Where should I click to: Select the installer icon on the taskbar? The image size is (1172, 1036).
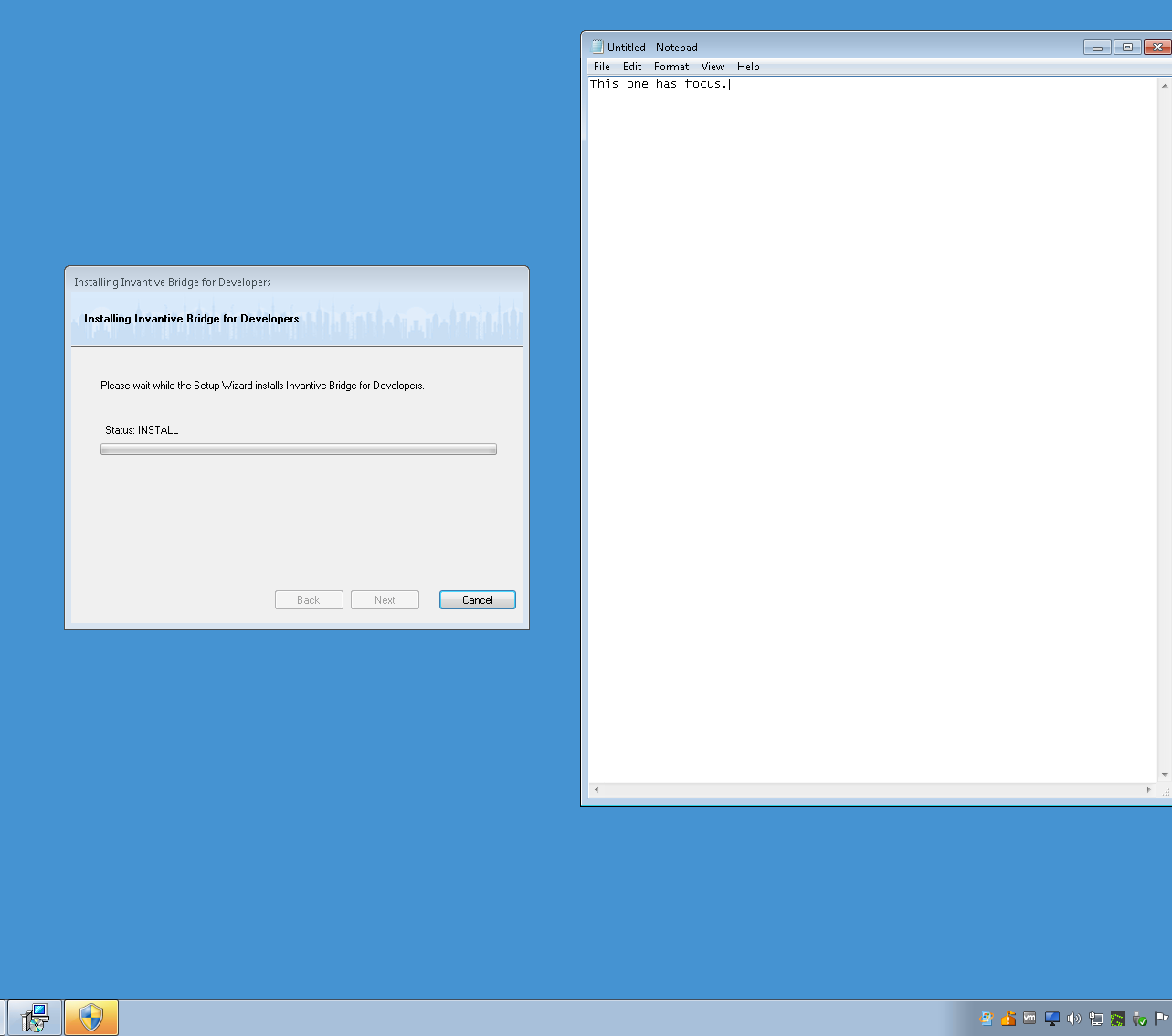[34, 1017]
